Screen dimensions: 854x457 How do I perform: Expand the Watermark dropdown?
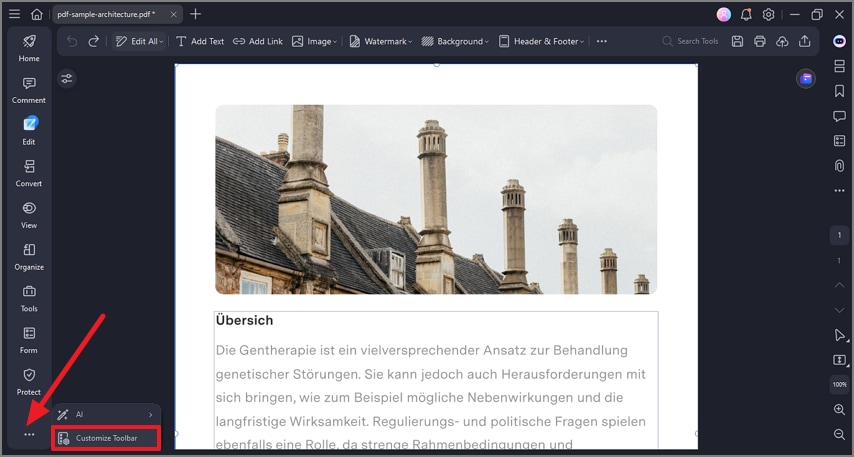(380, 41)
